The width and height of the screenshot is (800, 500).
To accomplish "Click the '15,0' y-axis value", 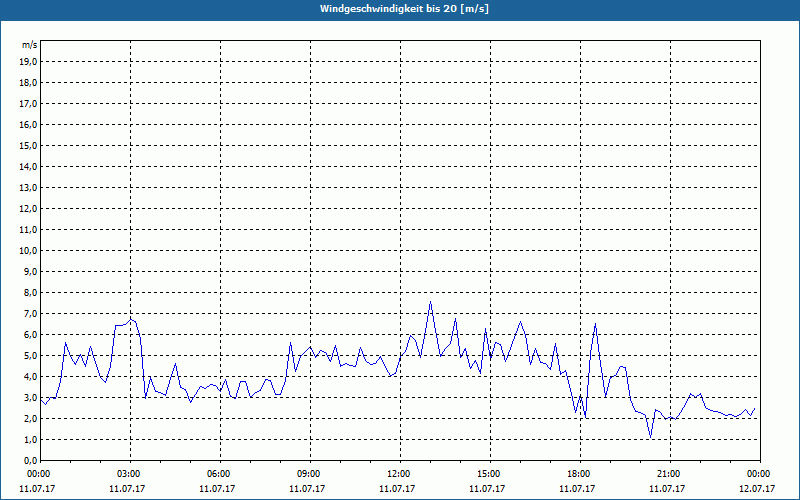I will click(28, 145).
